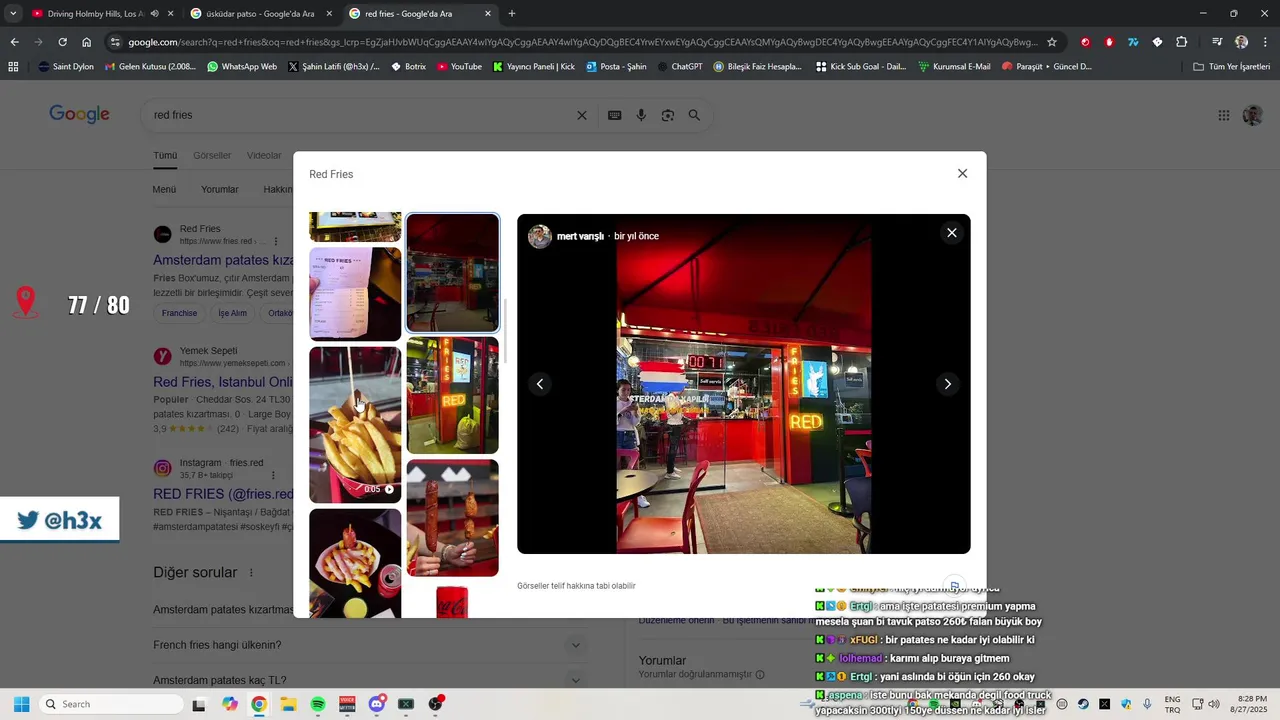Select the Yorumlar filter

coord(220,189)
